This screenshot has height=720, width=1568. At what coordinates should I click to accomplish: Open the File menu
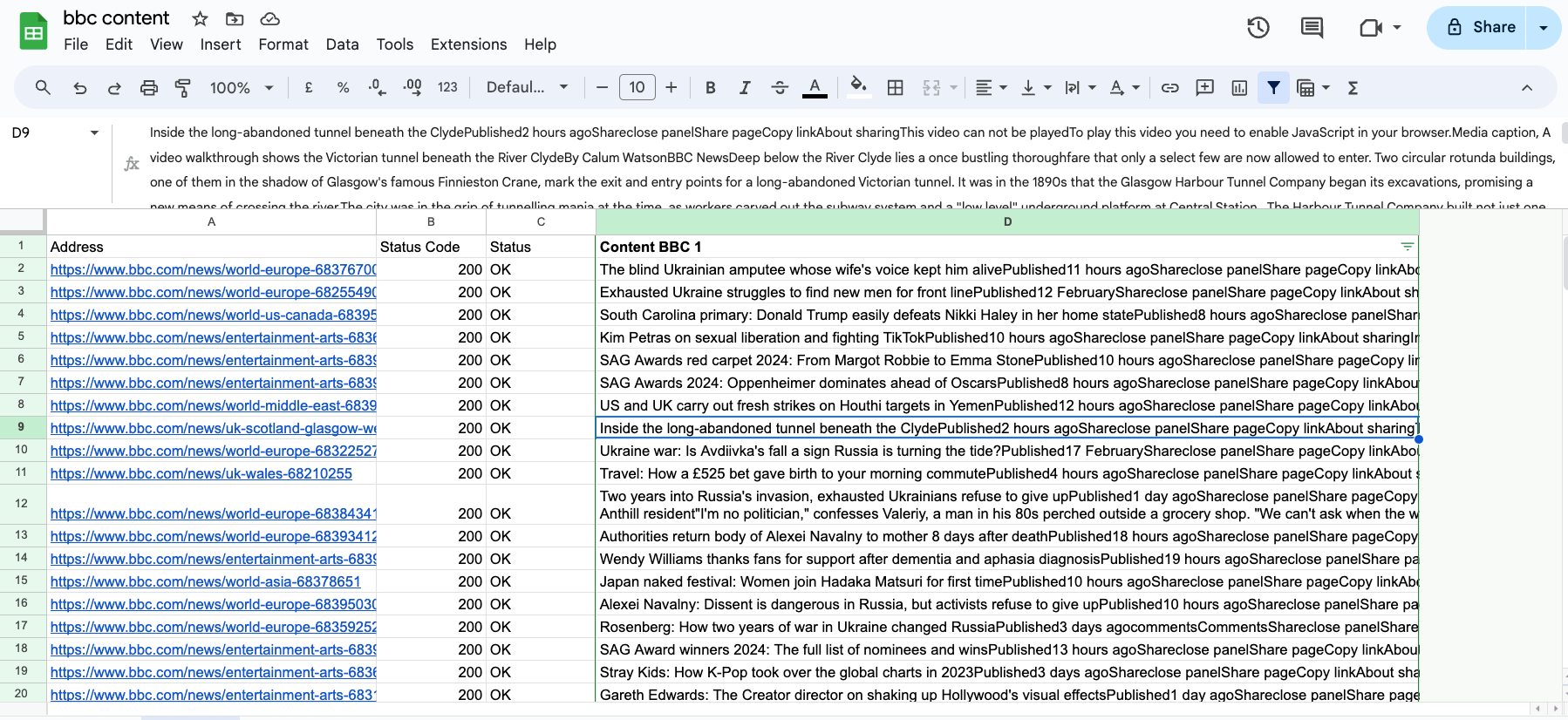click(x=76, y=44)
